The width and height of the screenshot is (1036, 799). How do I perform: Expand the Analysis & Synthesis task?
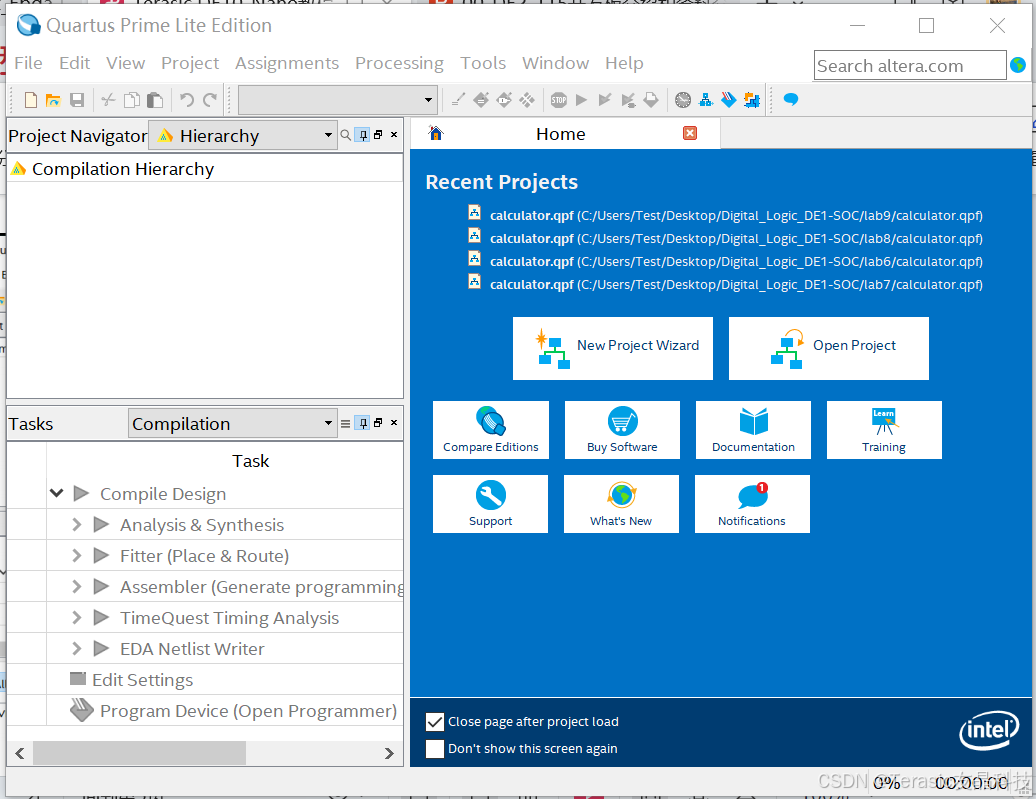coord(77,525)
